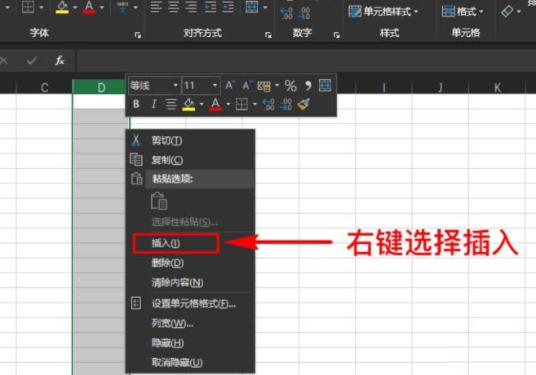The image size is (536, 375).
Task: Choose 复制(C) from the context menu
Action: 191,160
